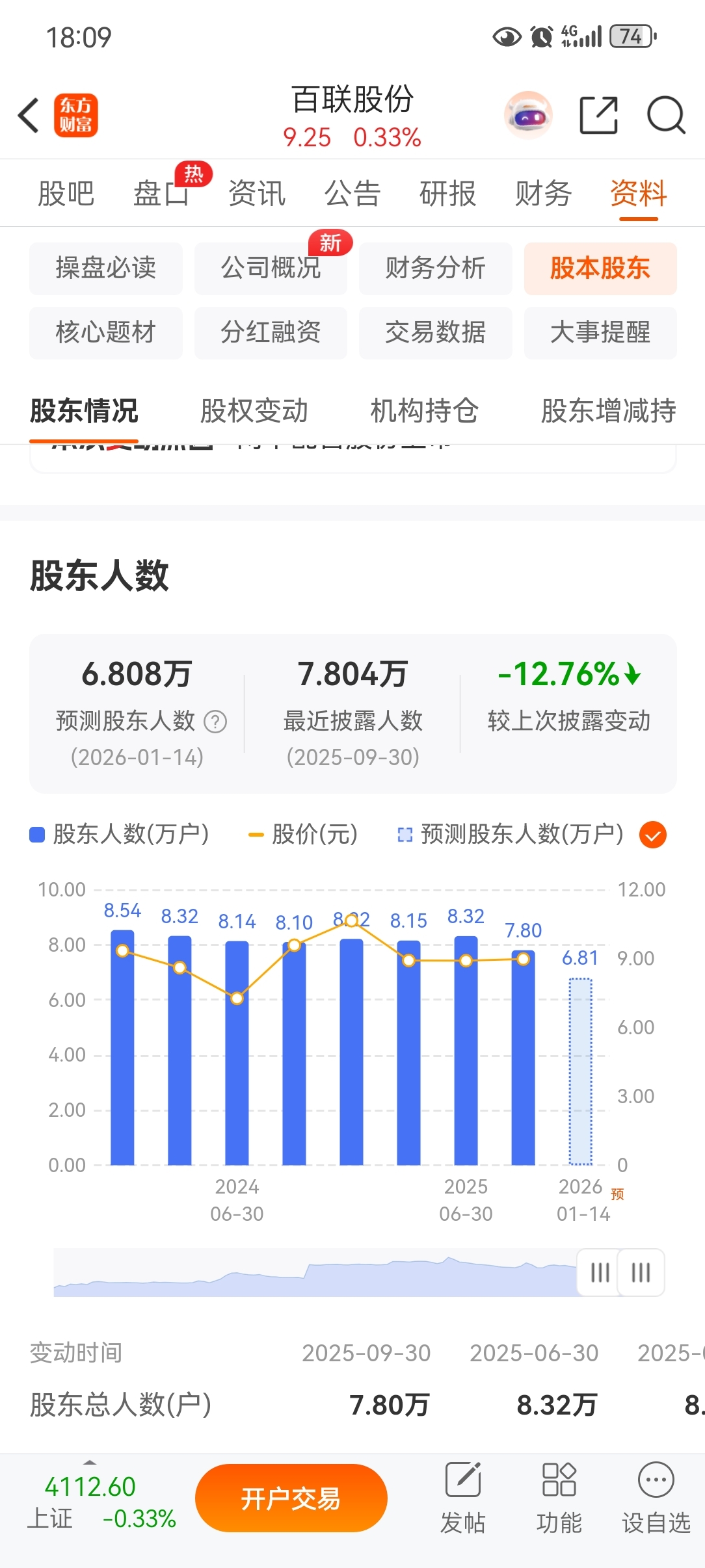The image size is (705, 1568).
Task: Tap the 7.80 bar in chart
Action: 523,1058
